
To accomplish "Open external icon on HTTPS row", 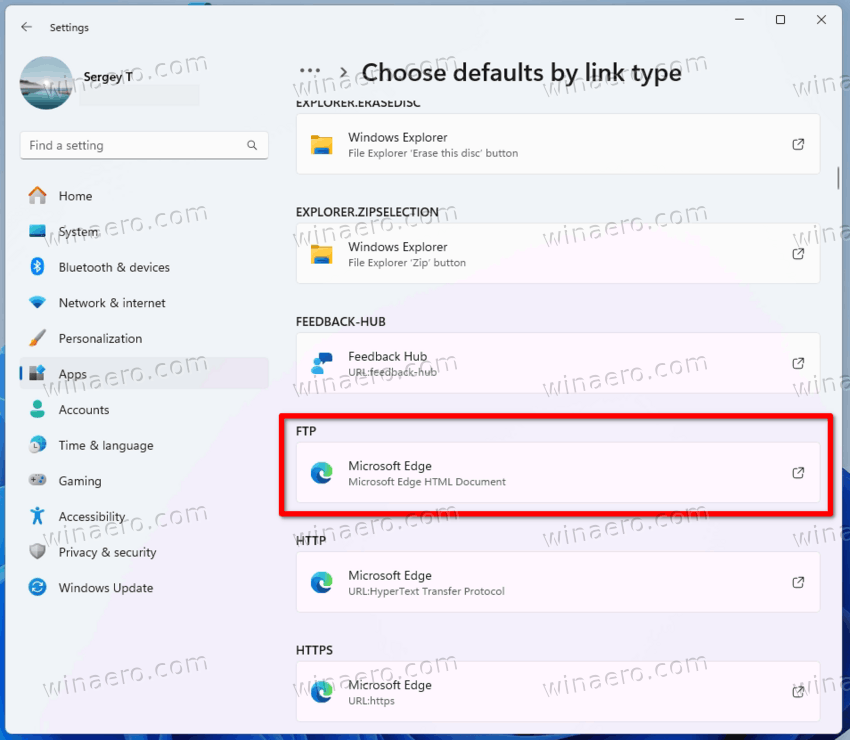I will (x=798, y=692).
